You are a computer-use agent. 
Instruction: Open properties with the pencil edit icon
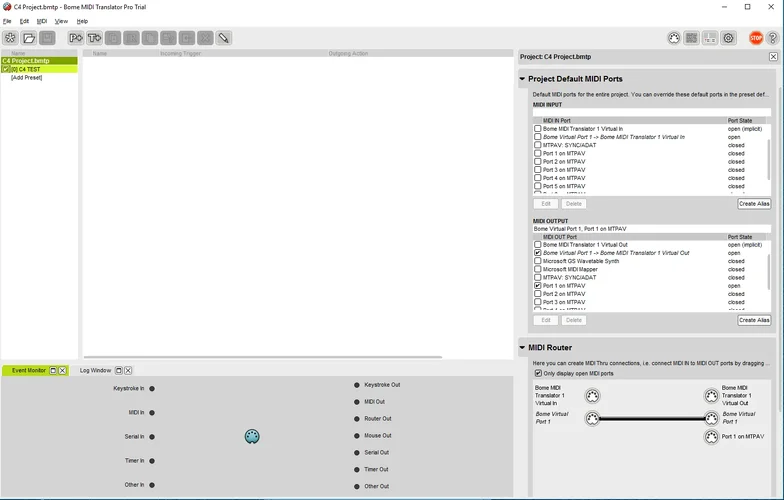224,38
